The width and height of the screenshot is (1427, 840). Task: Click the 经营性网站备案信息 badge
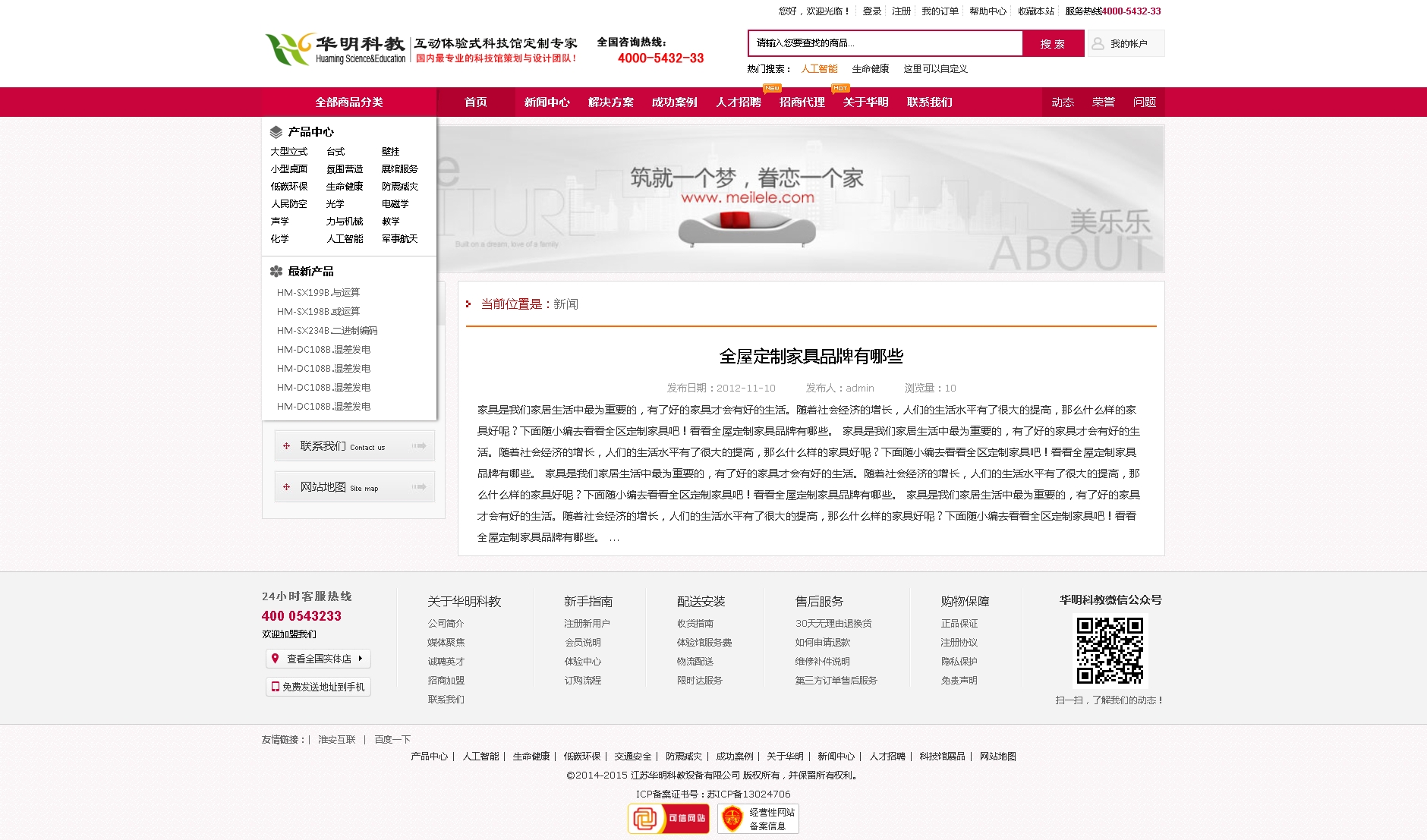tap(758, 819)
